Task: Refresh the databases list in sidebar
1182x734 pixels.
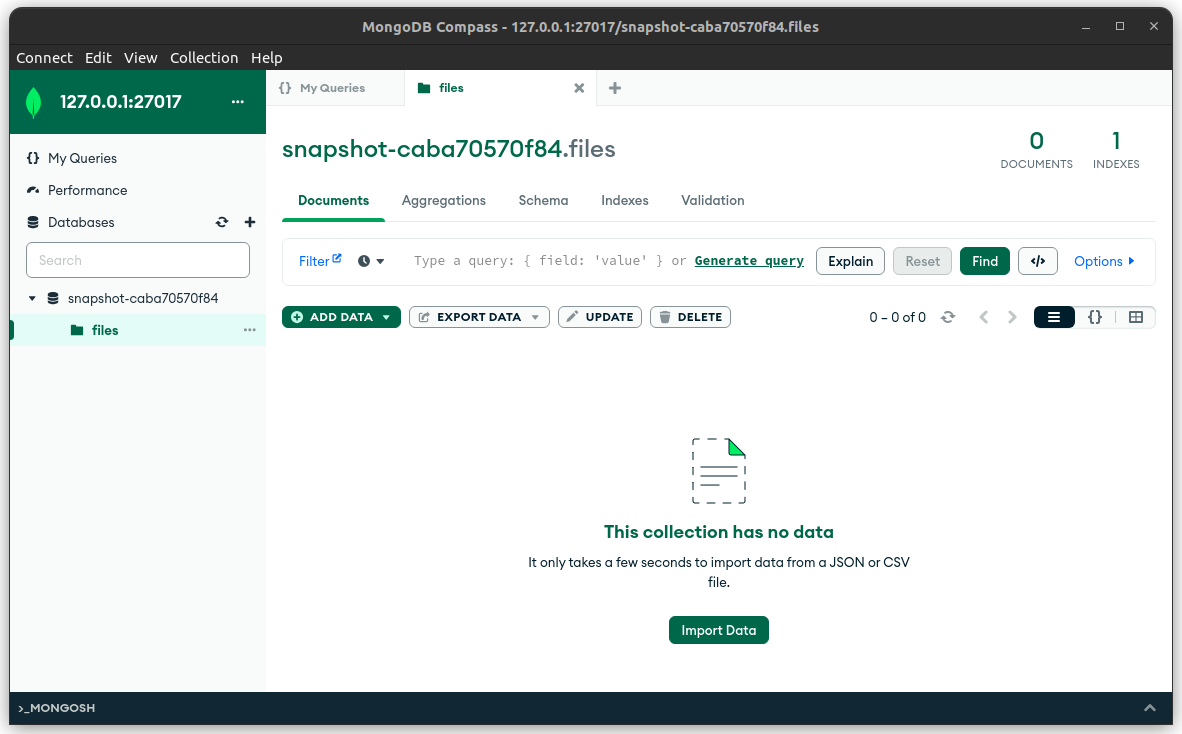Action: [x=222, y=222]
